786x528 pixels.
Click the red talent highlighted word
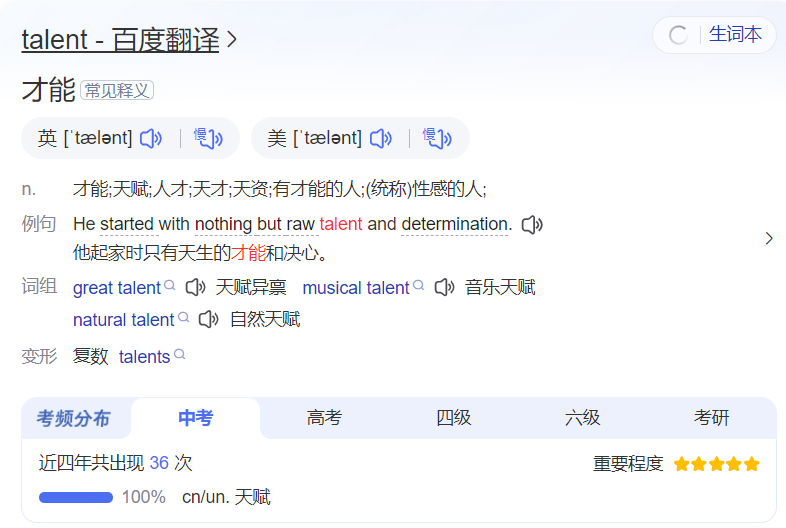click(x=340, y=224)
